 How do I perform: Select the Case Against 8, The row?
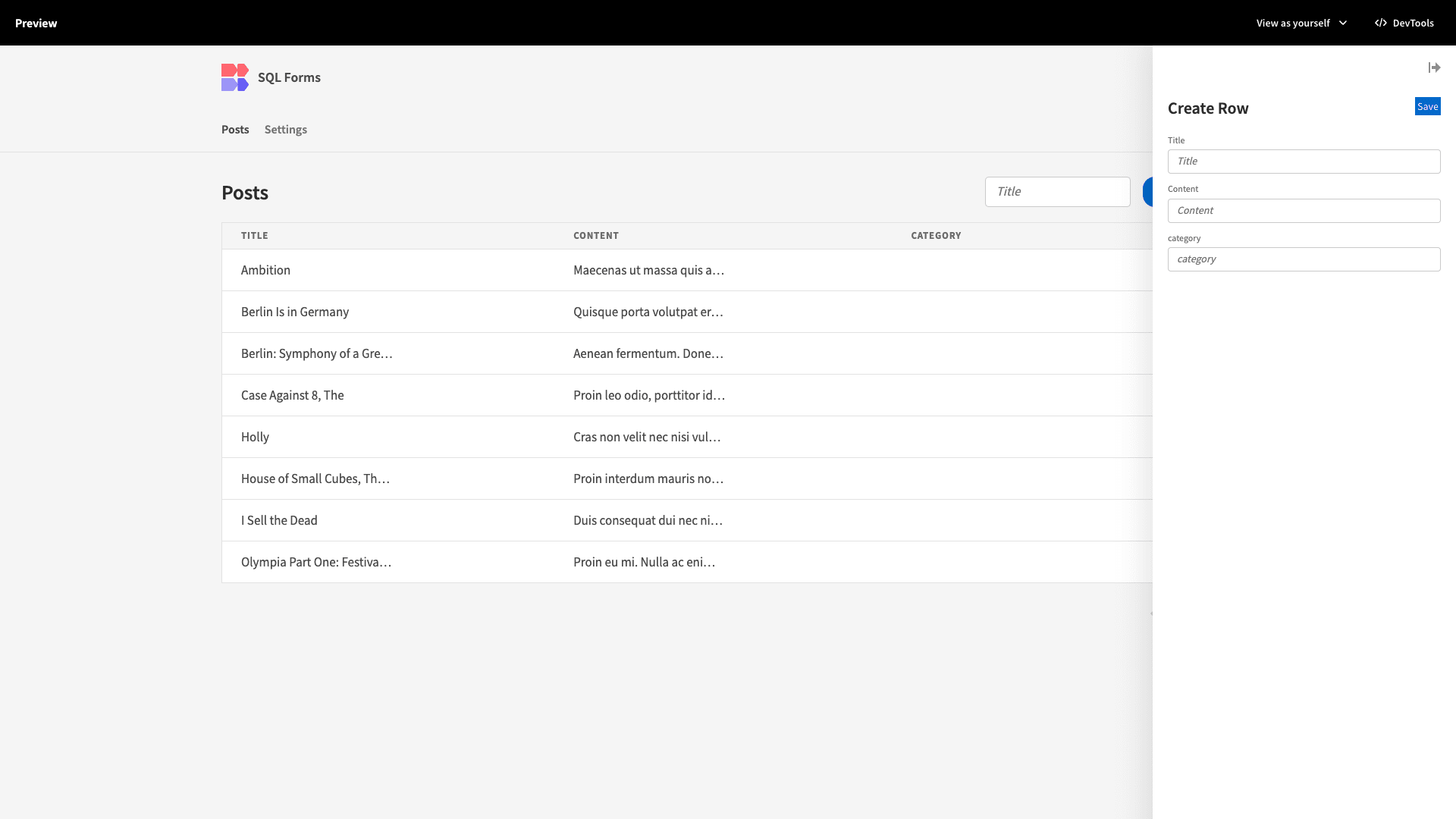tap(687, 395)
